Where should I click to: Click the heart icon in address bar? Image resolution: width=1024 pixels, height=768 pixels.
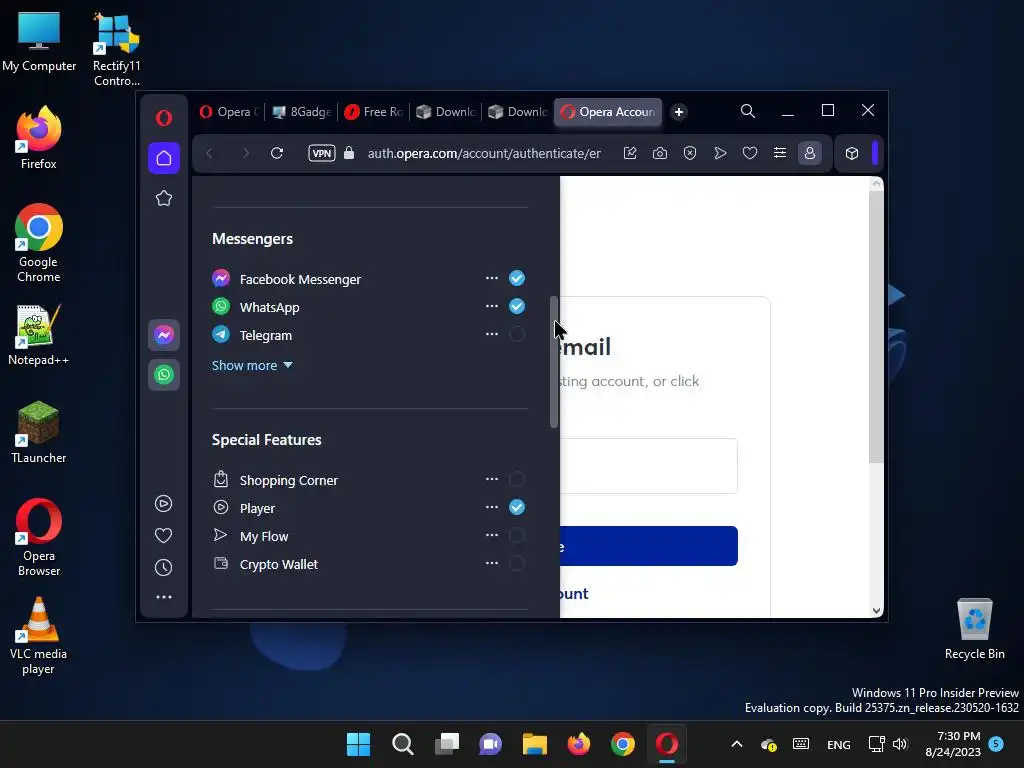coord(750,153)
